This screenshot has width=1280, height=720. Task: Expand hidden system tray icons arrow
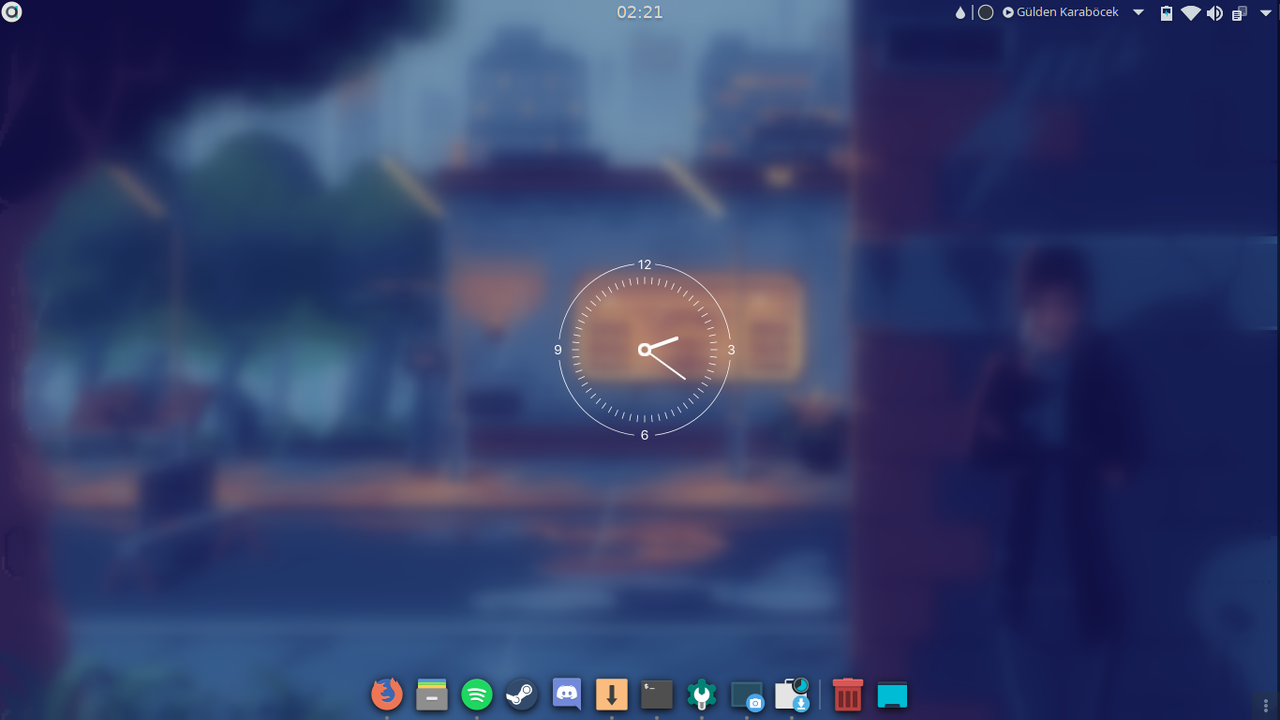[1266, 13]
